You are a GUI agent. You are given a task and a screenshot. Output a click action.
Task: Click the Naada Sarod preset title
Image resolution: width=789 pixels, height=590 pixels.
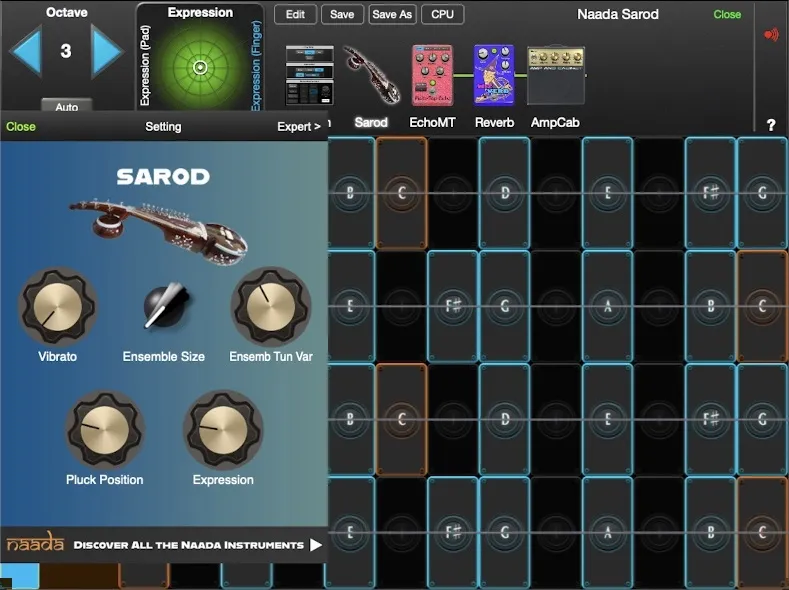617,14
